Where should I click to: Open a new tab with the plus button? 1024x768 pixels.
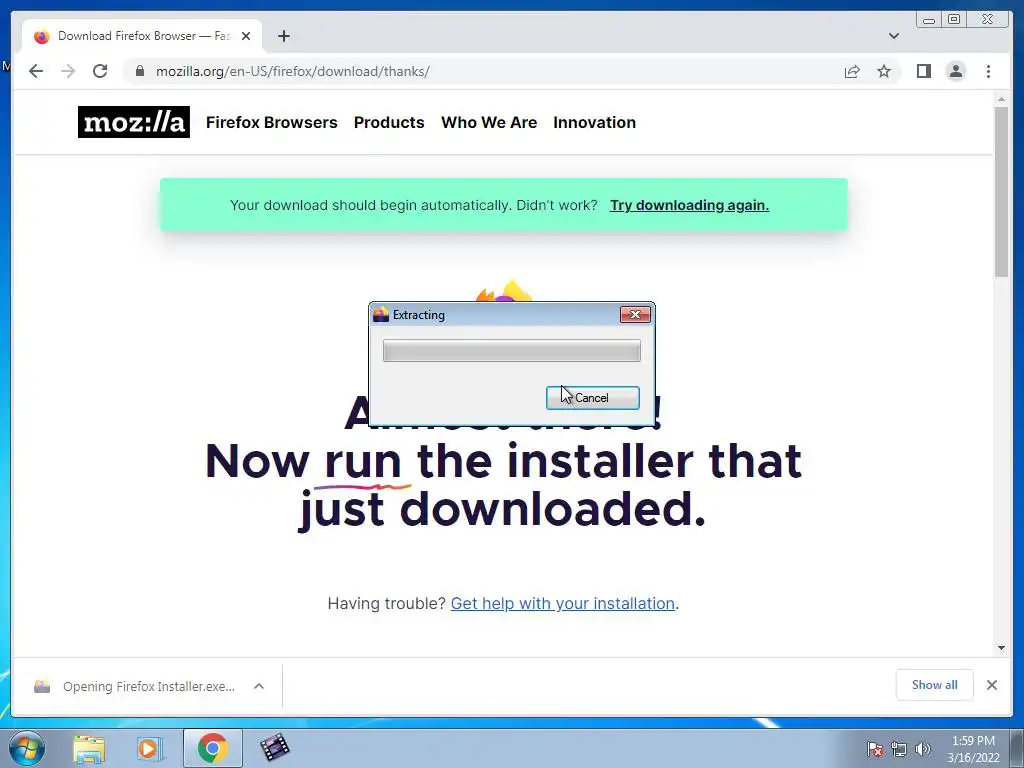[x=283, y=36]
